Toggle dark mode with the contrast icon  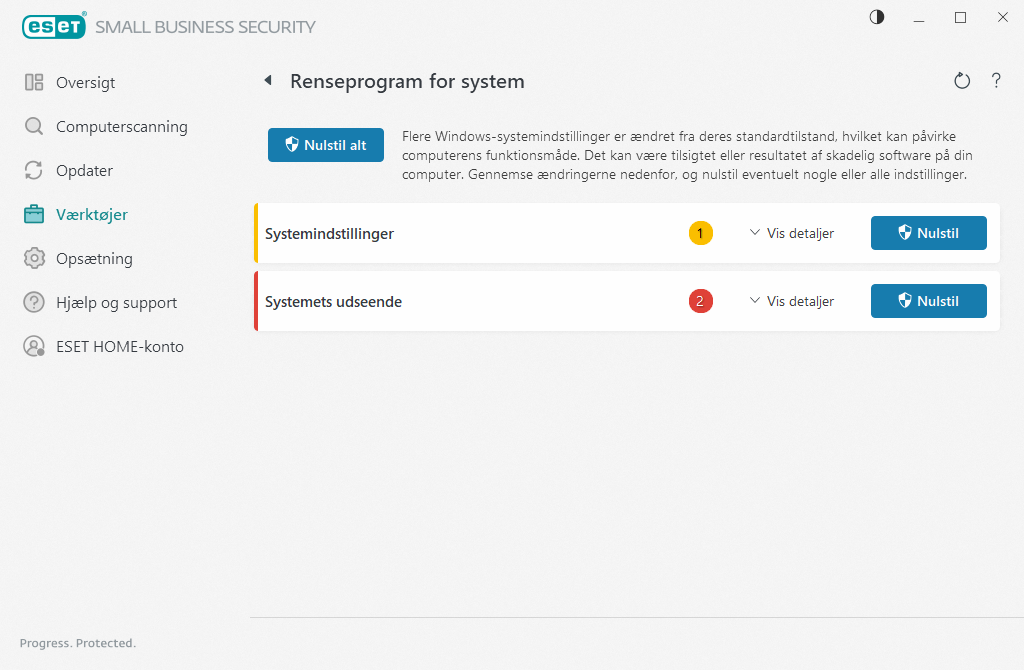[876, 17]
